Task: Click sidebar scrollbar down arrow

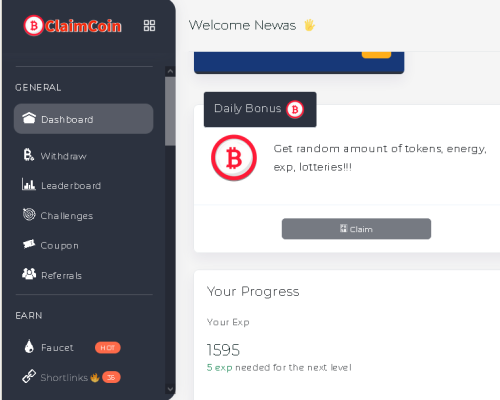Action: pyautogui.click(x=170, y=389)
